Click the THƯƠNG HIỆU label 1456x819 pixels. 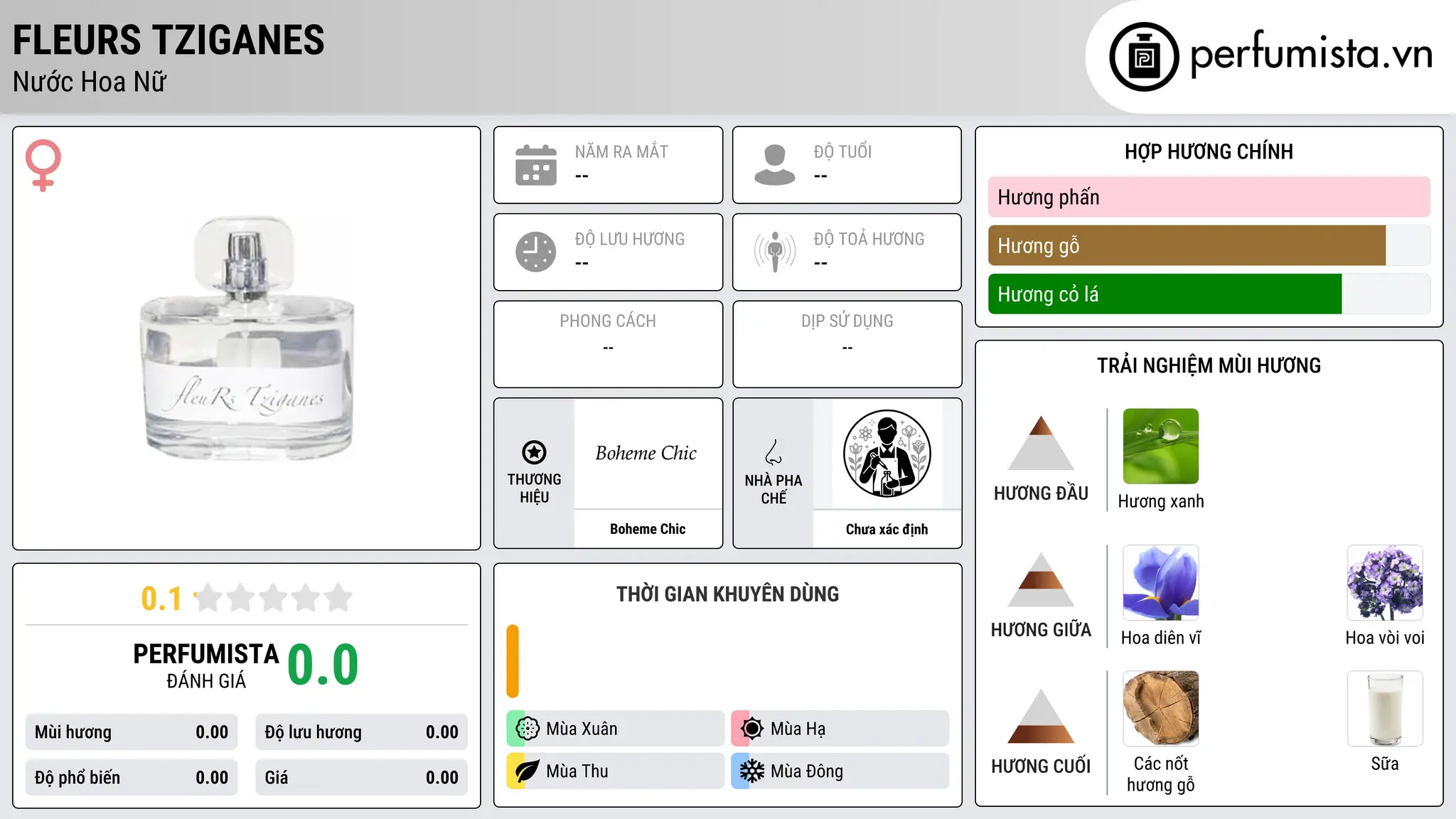coord(534,488)
